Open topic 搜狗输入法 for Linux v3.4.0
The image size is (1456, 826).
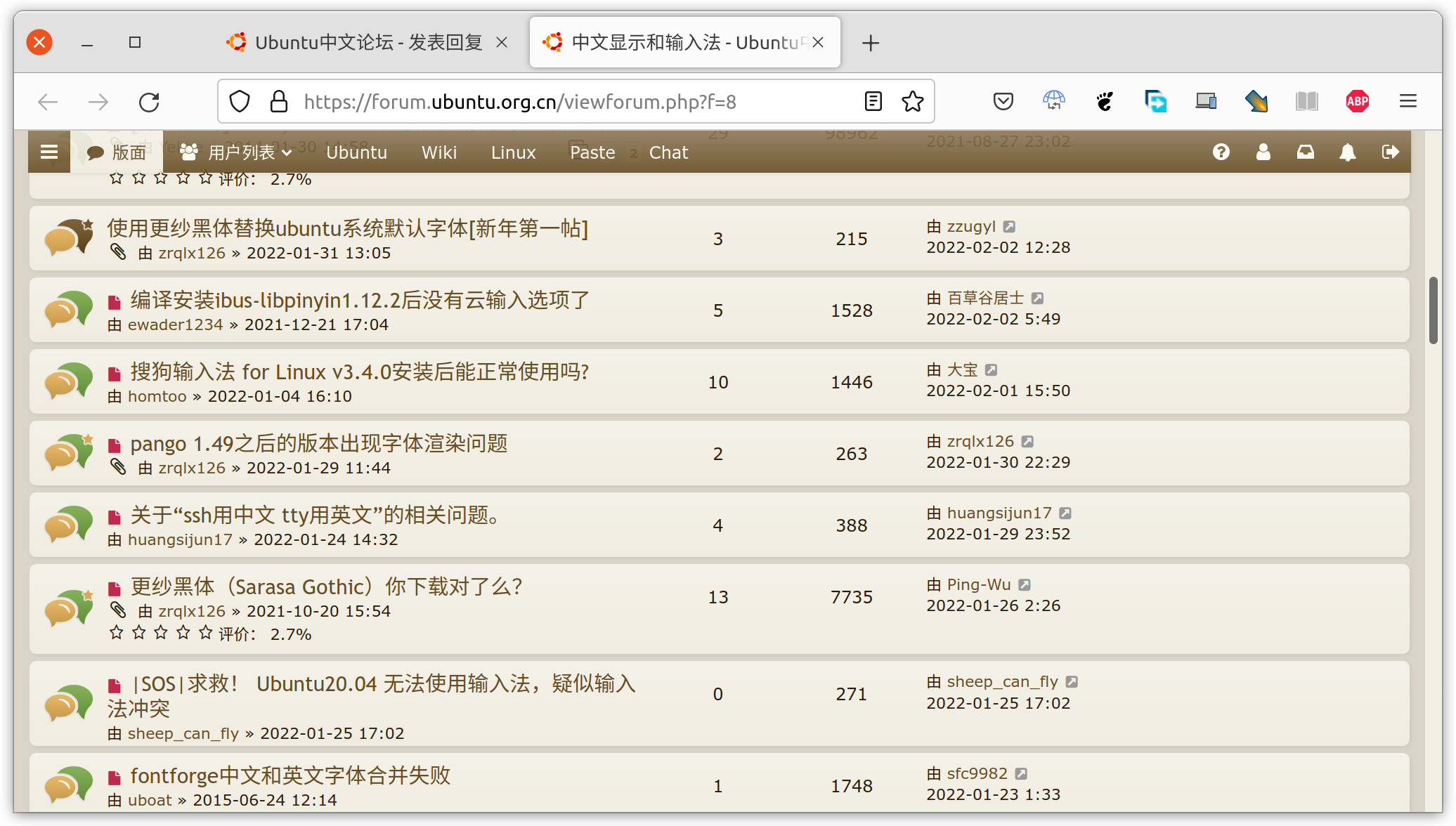[x=360, y=372]
